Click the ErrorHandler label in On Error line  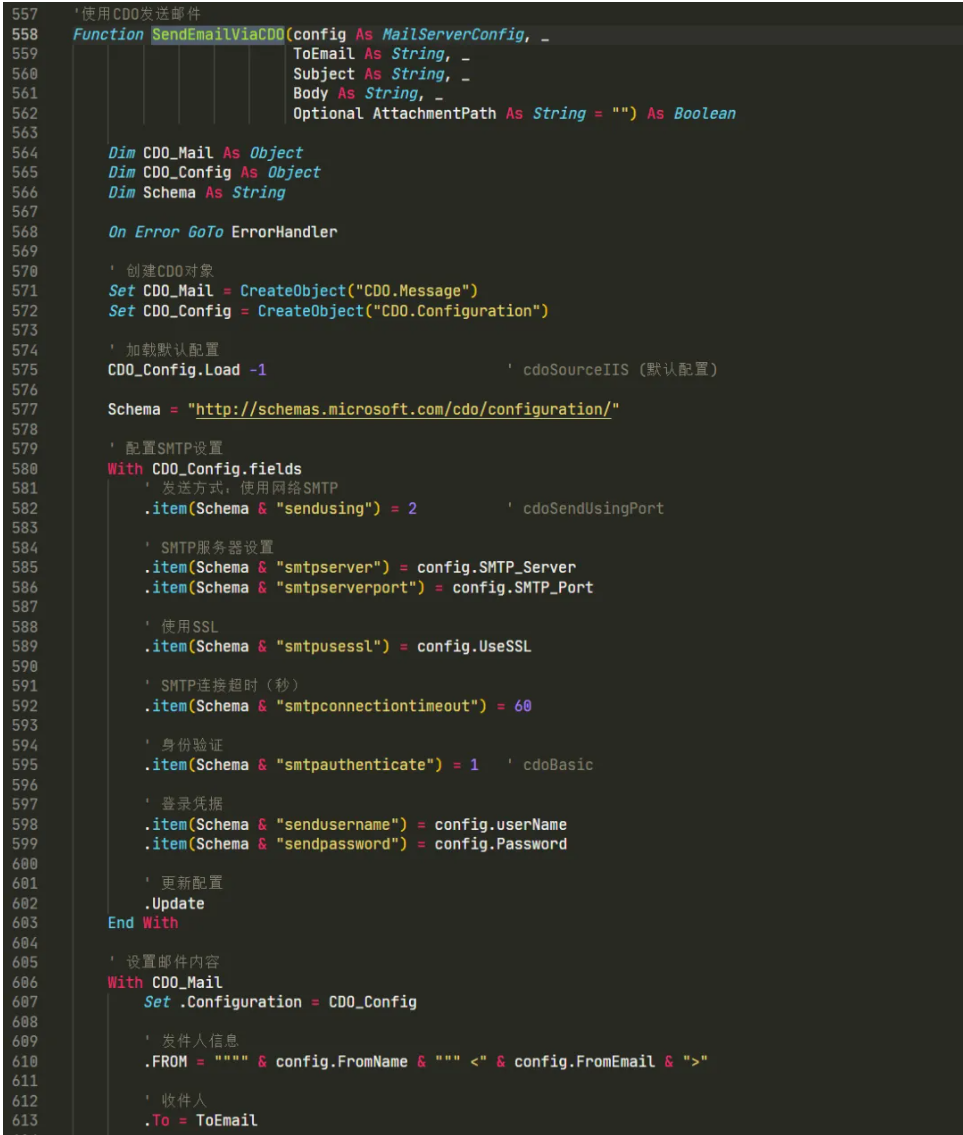285,232
